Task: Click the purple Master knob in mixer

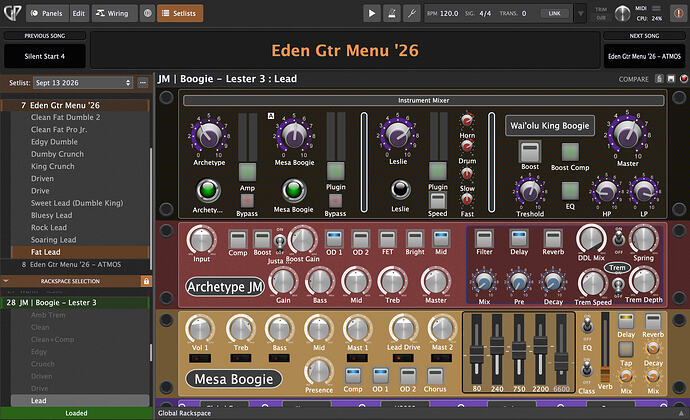Action: pyautogui.click(x=627, y=134)
